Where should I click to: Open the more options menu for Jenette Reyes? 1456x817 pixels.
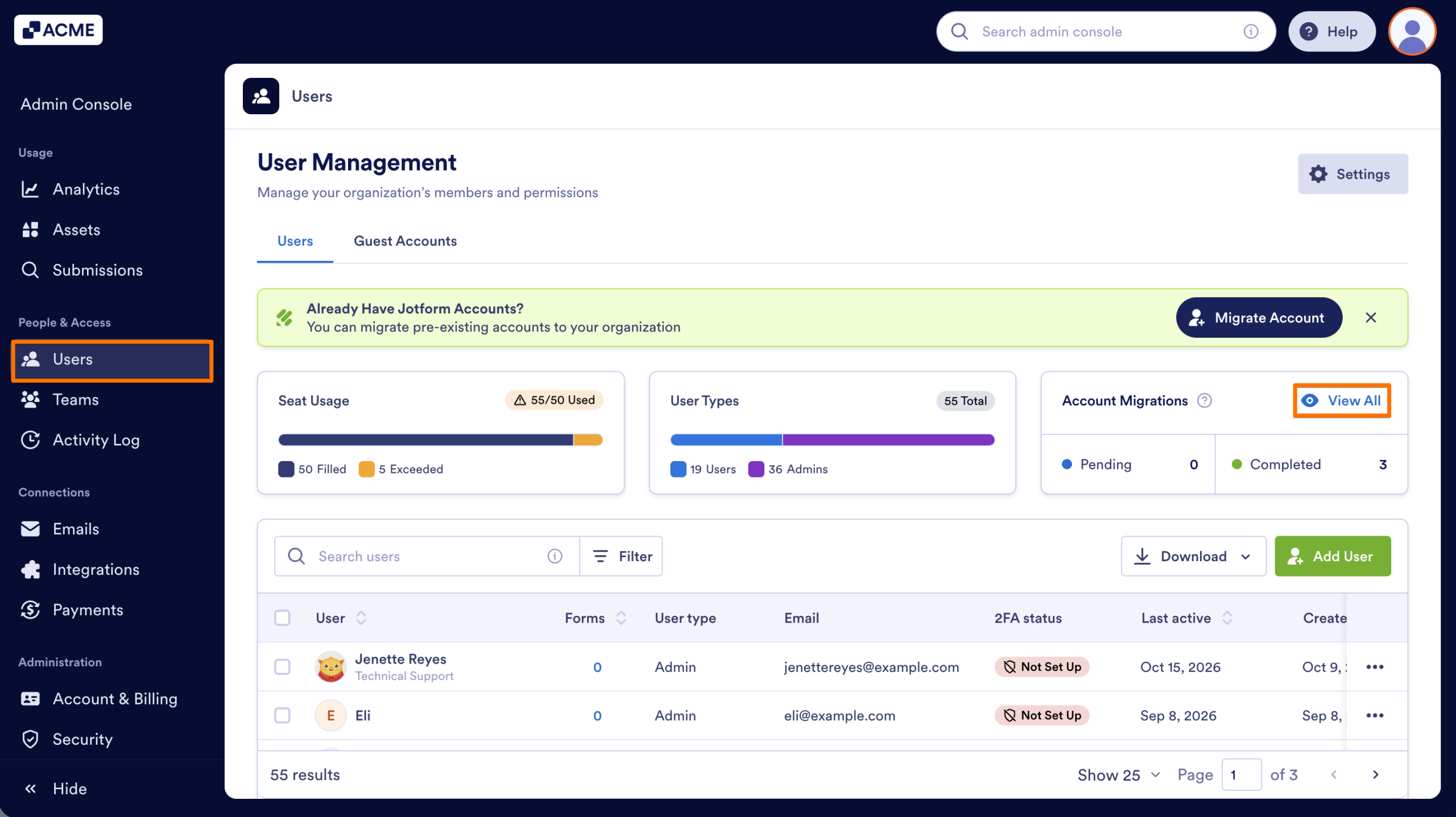click(x=1375, y=667)
